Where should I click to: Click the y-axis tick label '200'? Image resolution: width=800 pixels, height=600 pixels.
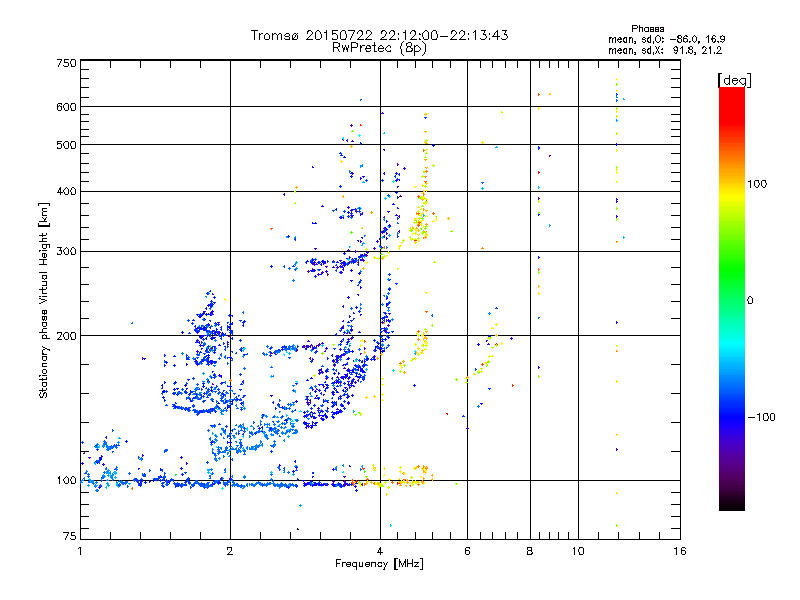(66, 336)
